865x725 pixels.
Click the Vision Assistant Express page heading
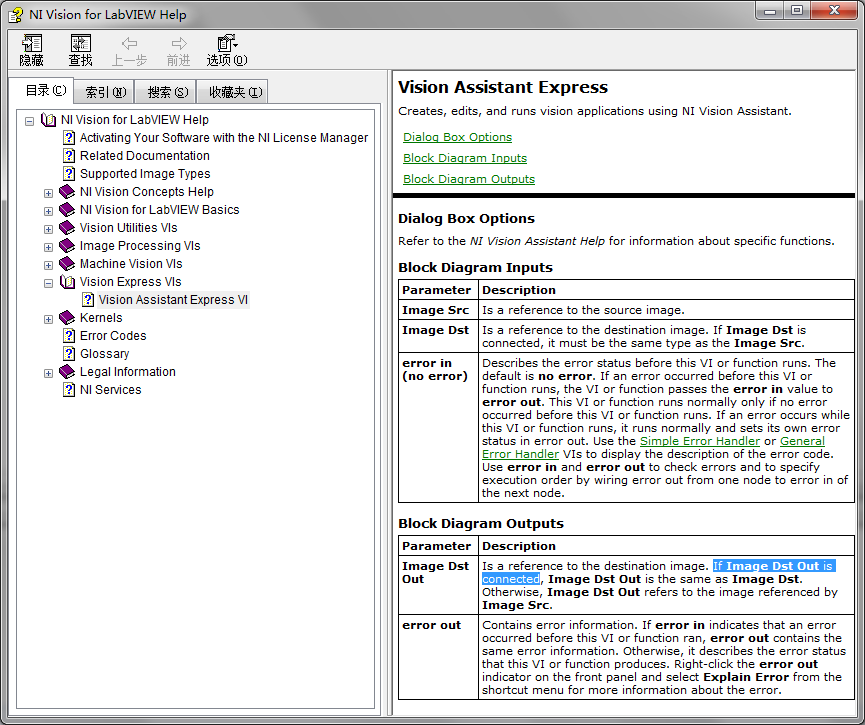coord(503,87)
